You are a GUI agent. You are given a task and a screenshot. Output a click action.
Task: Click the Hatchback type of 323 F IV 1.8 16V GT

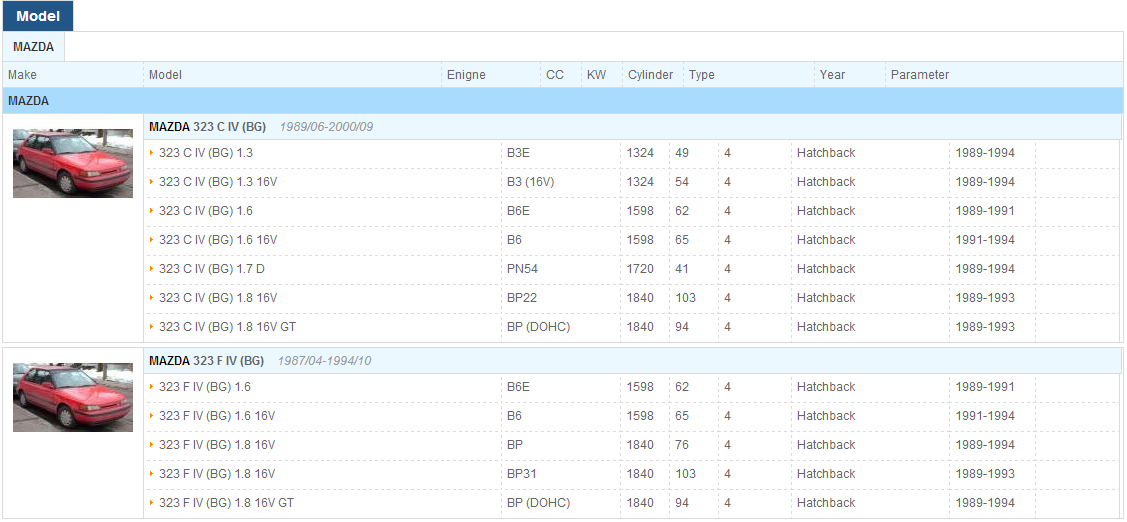(826, 503)
